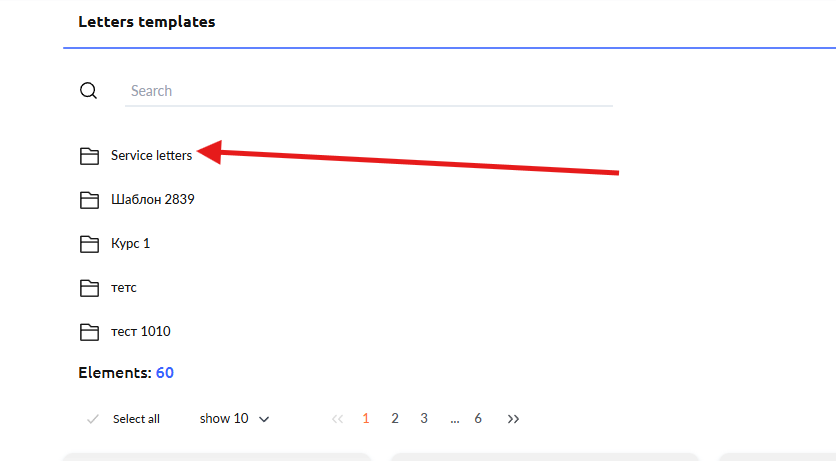Open the show 10 dropdown
836x461 pixels.
coord(235,419)
